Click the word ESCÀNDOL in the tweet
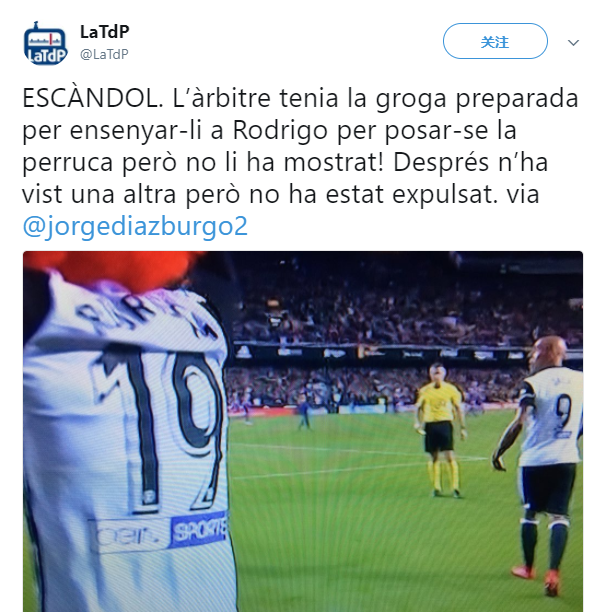 point(93,98)
